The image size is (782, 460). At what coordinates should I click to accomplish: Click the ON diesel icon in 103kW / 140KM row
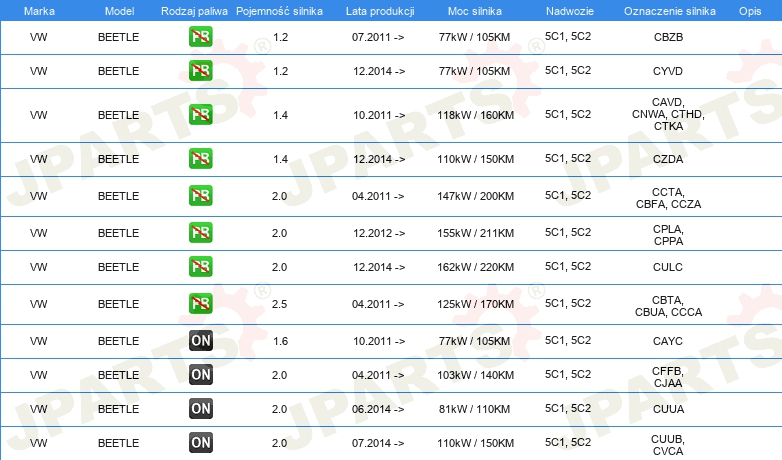(x=200, y=374)
